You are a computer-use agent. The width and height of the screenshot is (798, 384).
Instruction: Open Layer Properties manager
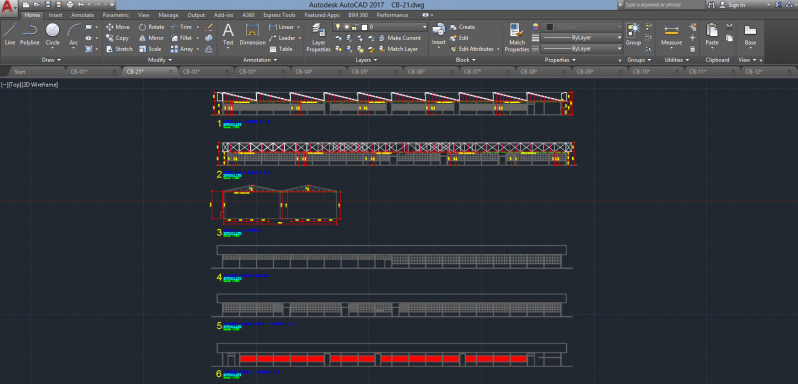tap(319, 38)
